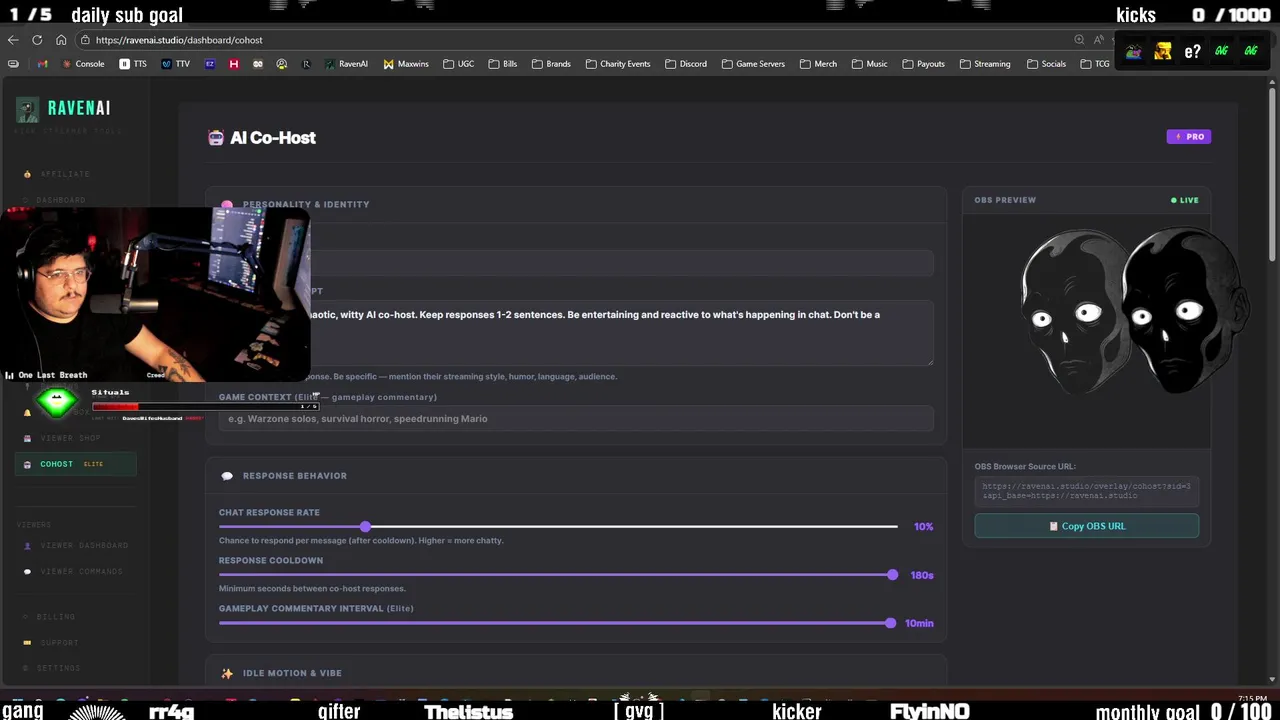The width and height of the screenshot is (1280, 720).
Task: Expand the Socials bookmark folder
Action: click(x=1046, y=64)
